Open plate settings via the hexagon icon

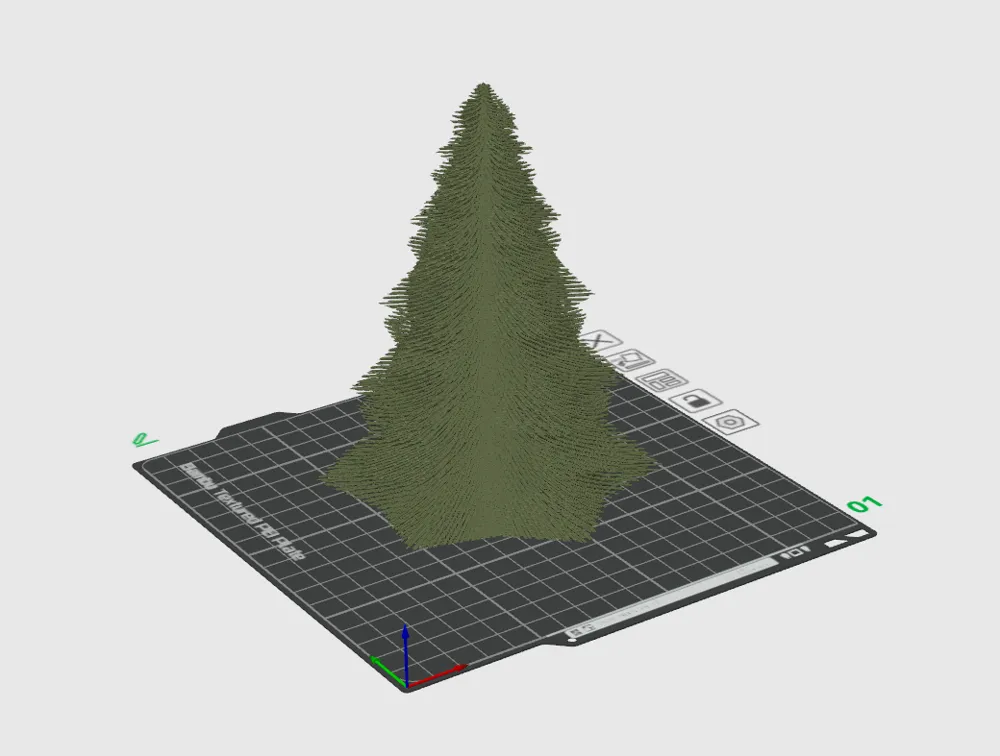click(x=731, y=422)
